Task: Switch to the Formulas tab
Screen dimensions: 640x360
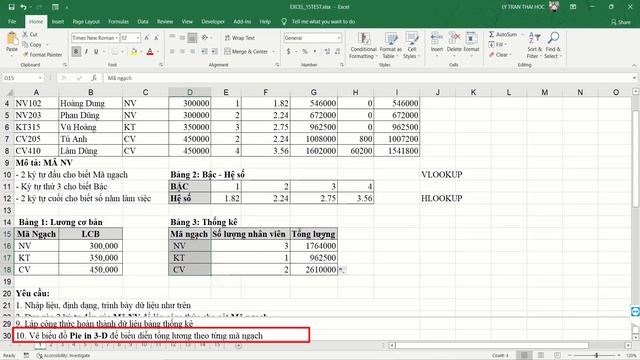Action: [x=118, y=22]
